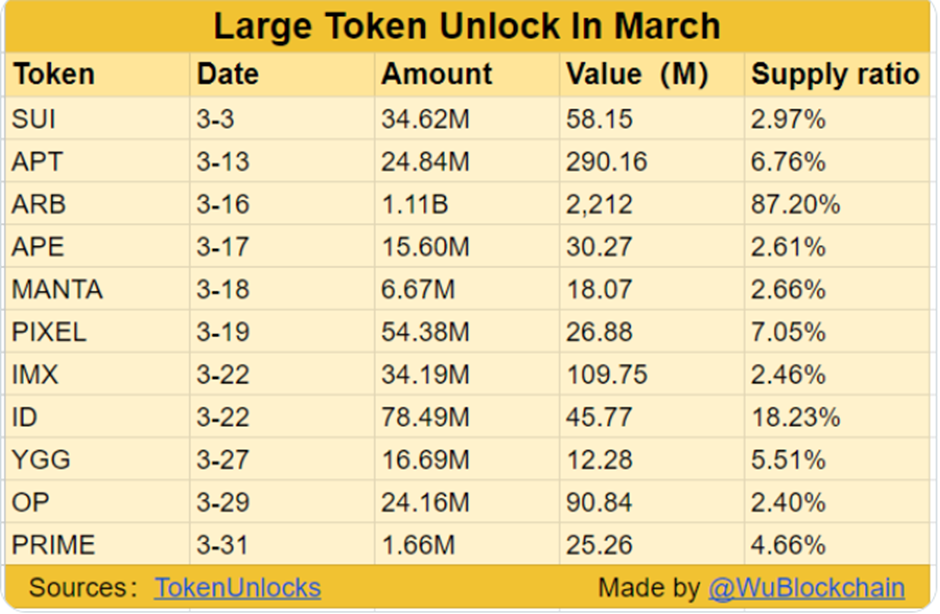Click the 18.23% supply ratio cell

coord(796,417)
